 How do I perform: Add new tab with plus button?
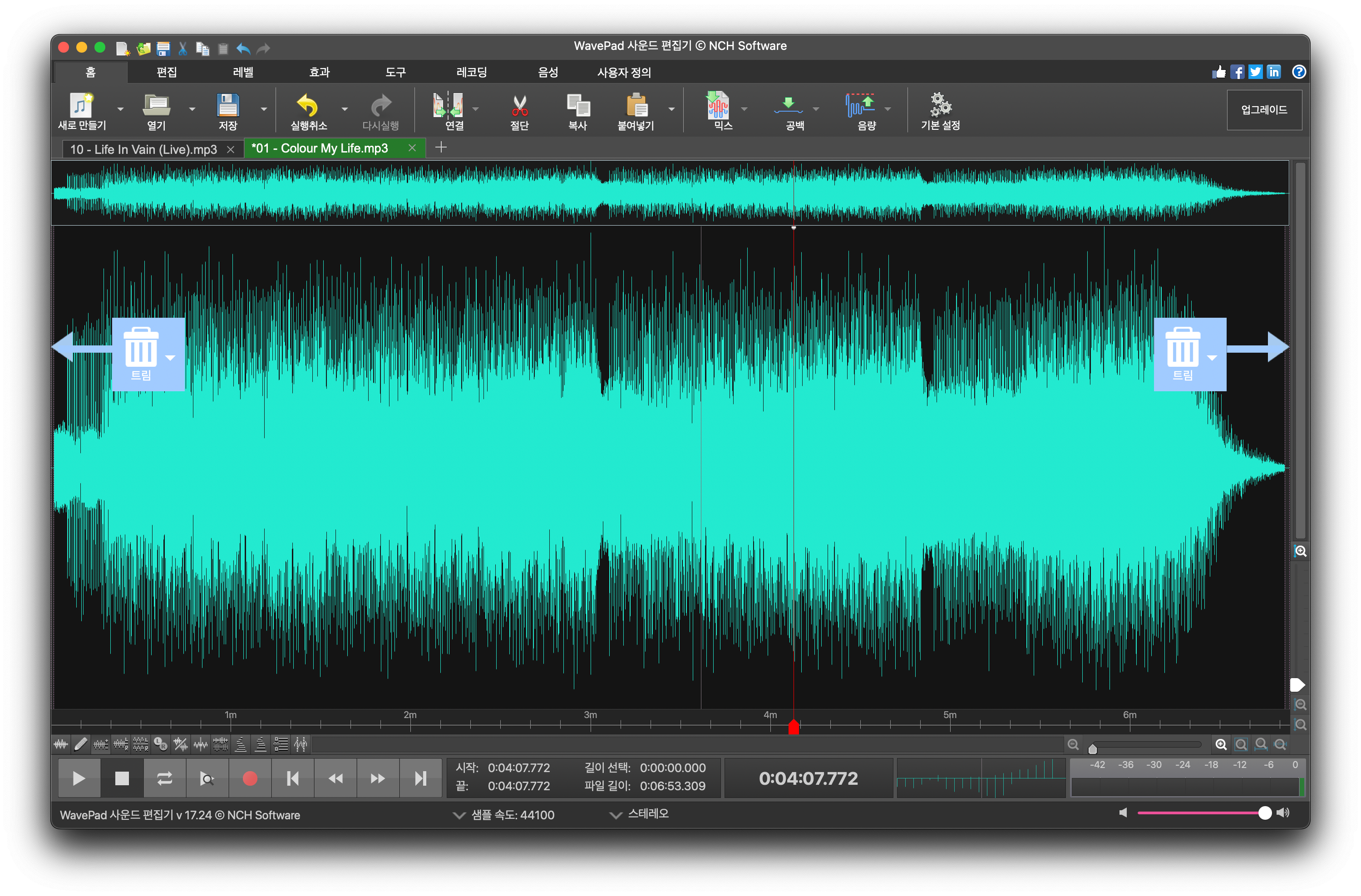tap(441, 148)
